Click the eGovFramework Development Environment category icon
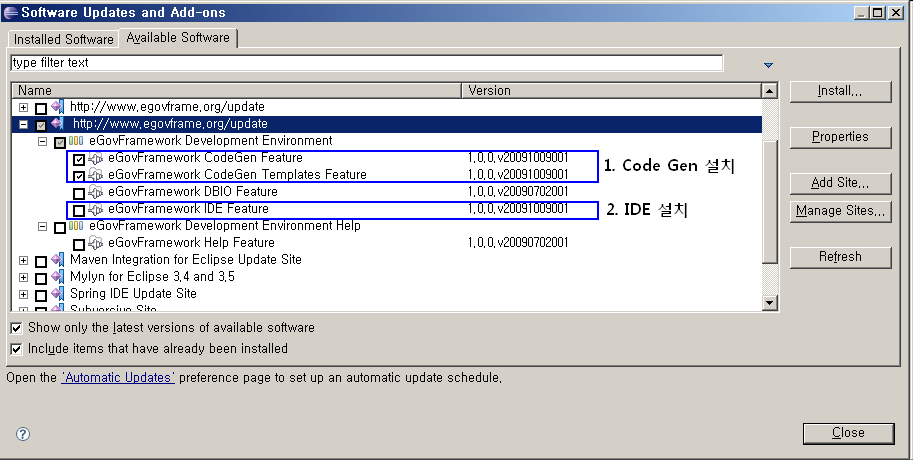 coord(77,141)
